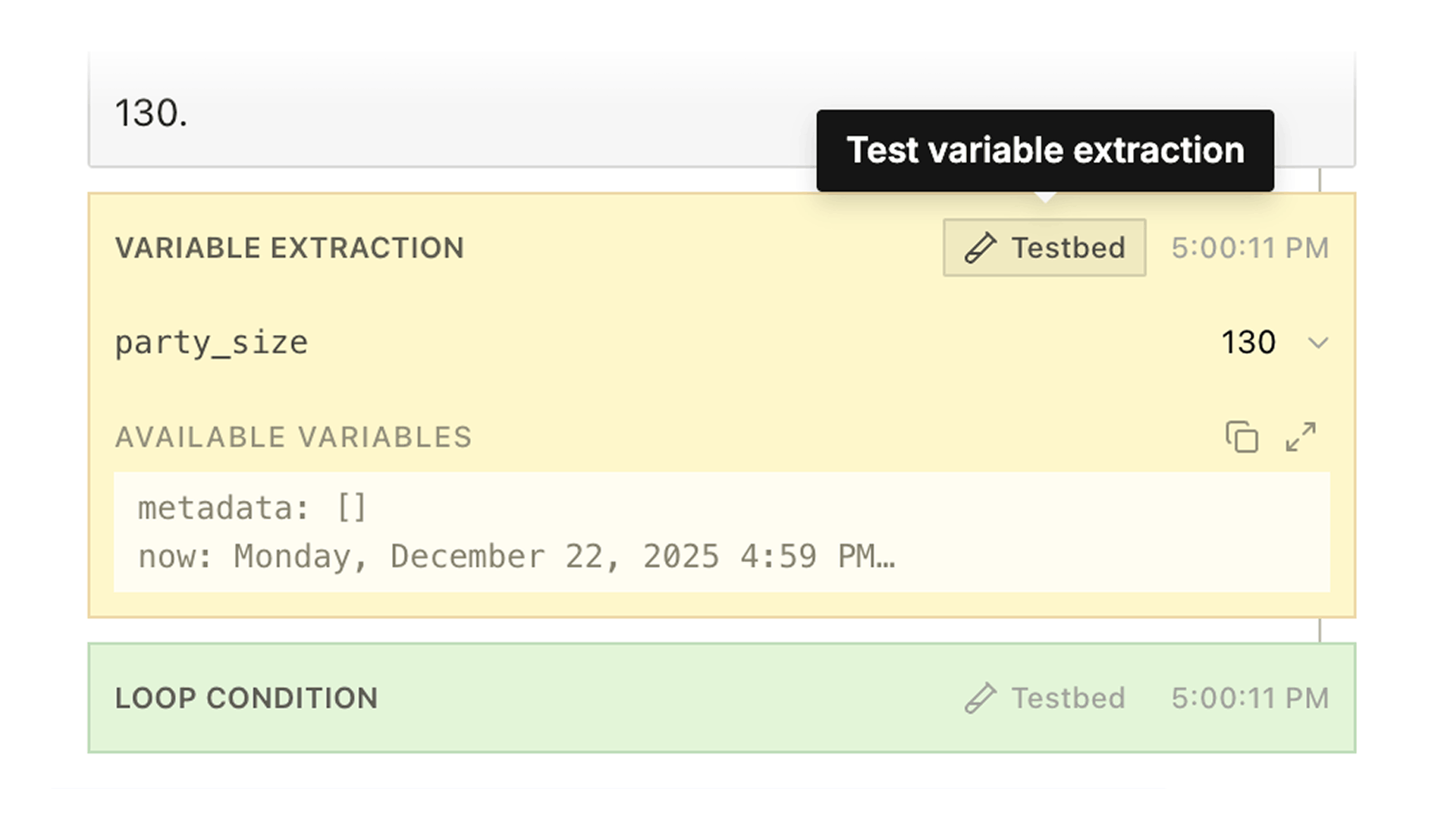Open the party_size value dropdown showing 130
1442x840 pixels.
1317,344
